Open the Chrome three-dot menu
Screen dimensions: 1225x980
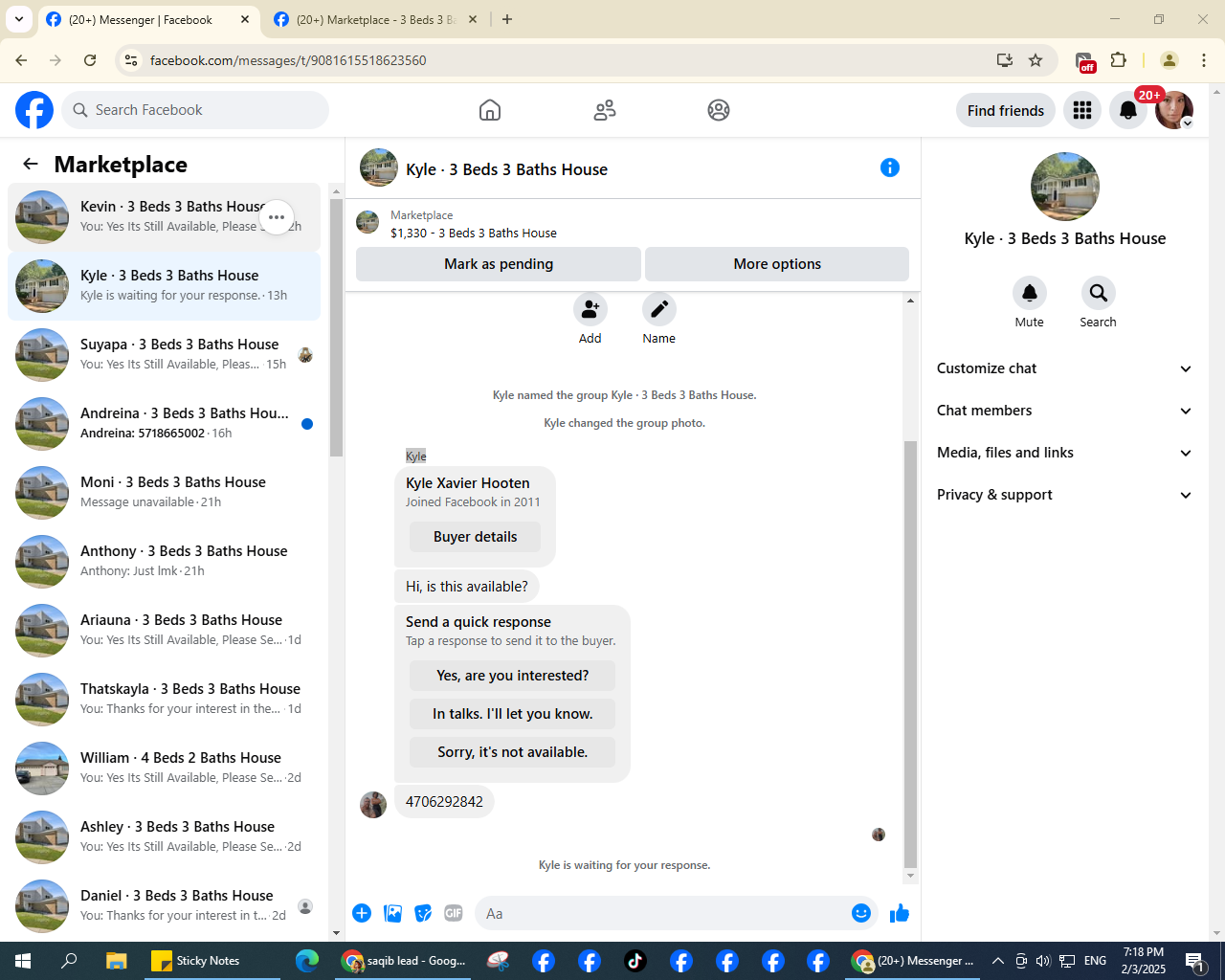click(x=1204, y=60)
